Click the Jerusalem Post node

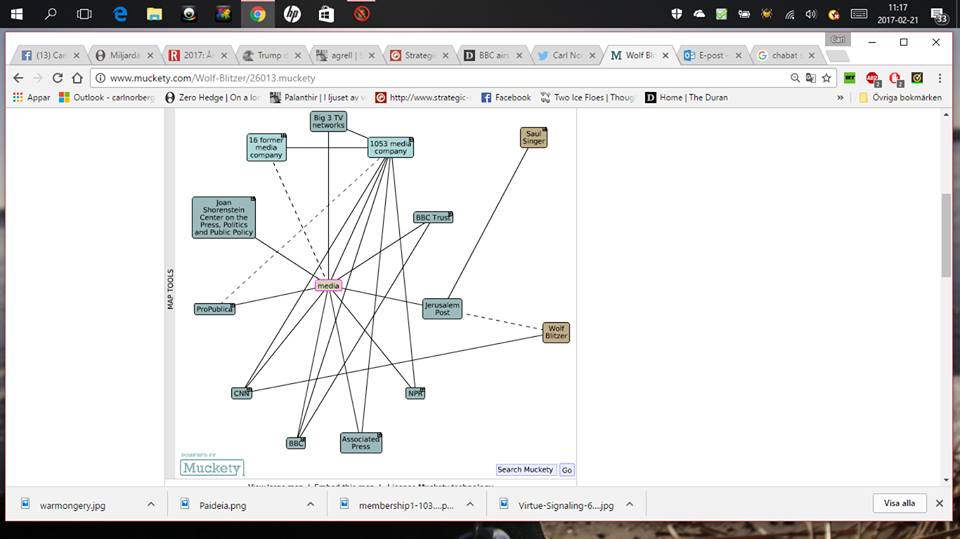[442, 309]
